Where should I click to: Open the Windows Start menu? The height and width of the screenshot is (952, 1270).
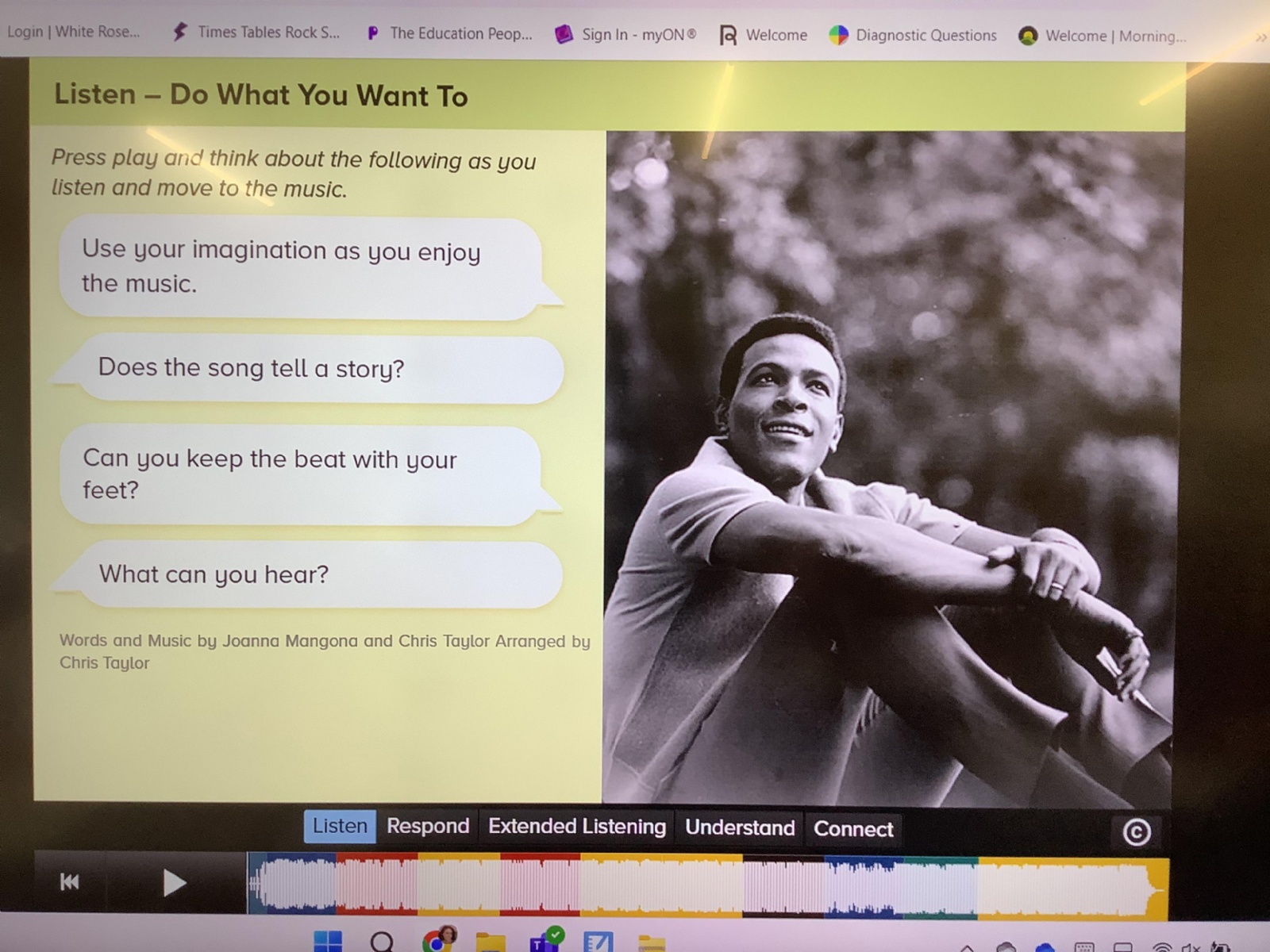point(328,942)
